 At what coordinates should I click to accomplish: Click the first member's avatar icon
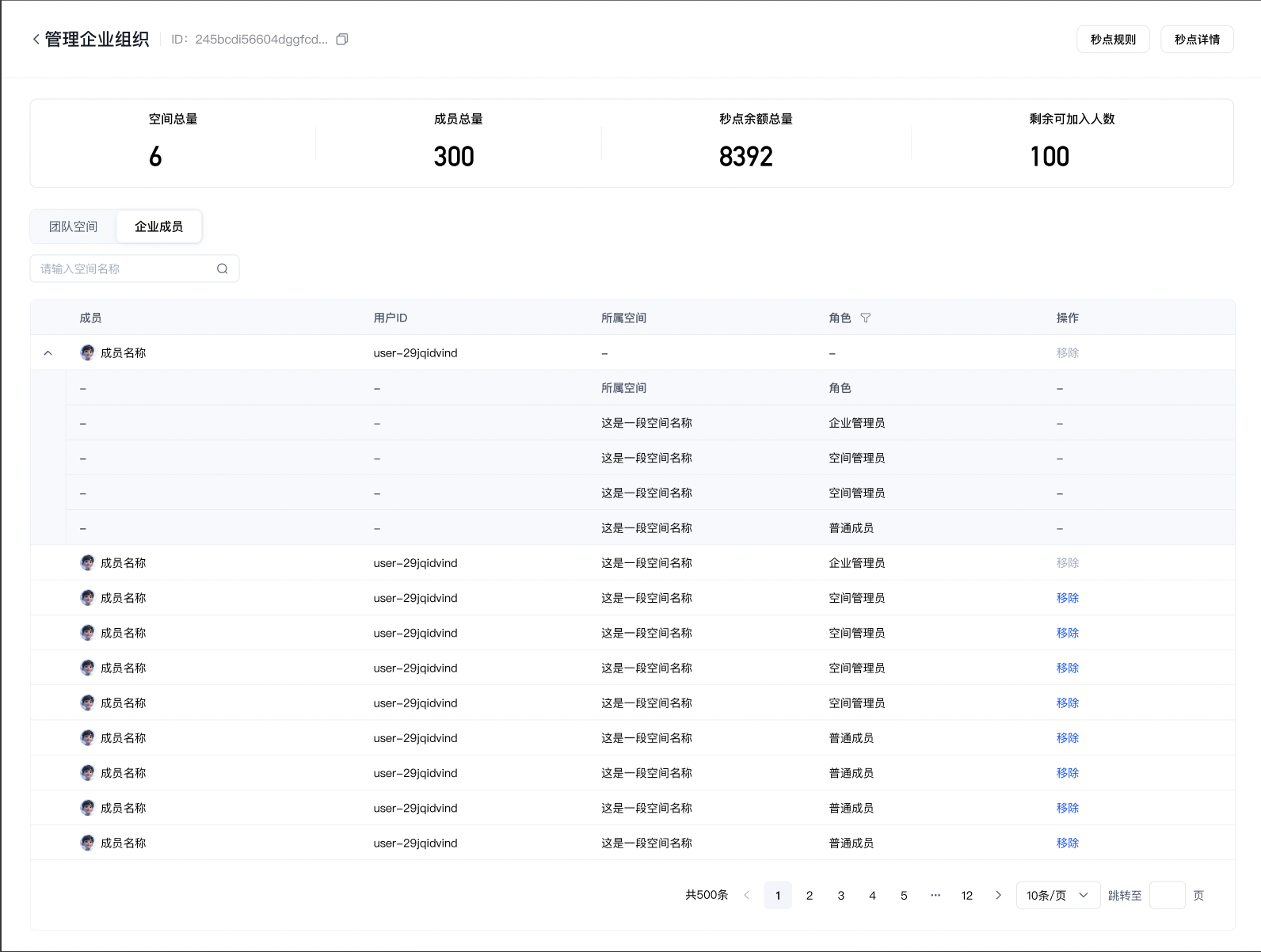(87, 353)
